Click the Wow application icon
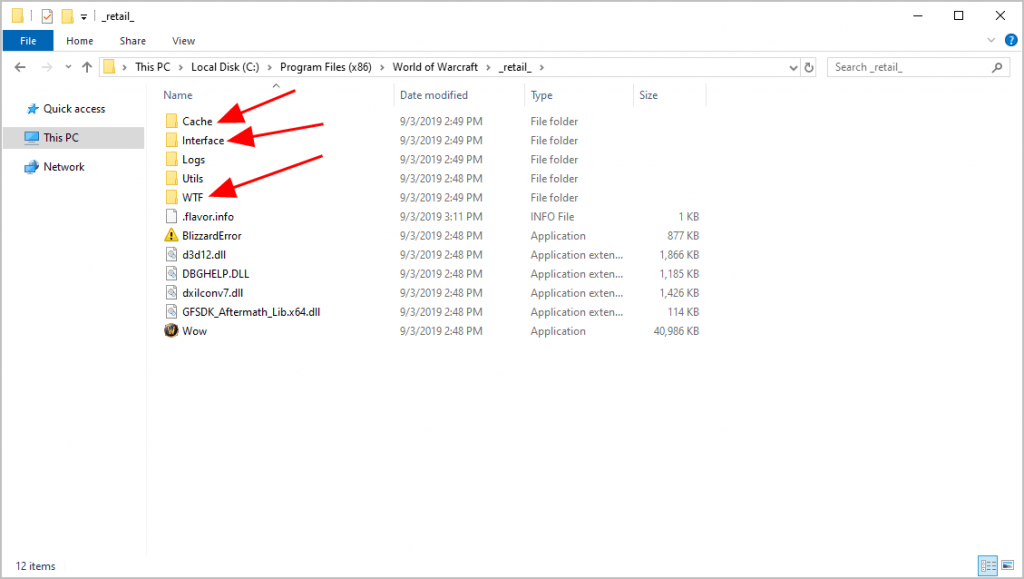The height and width of the screenshot is (579, 1024). click(171, 330)
